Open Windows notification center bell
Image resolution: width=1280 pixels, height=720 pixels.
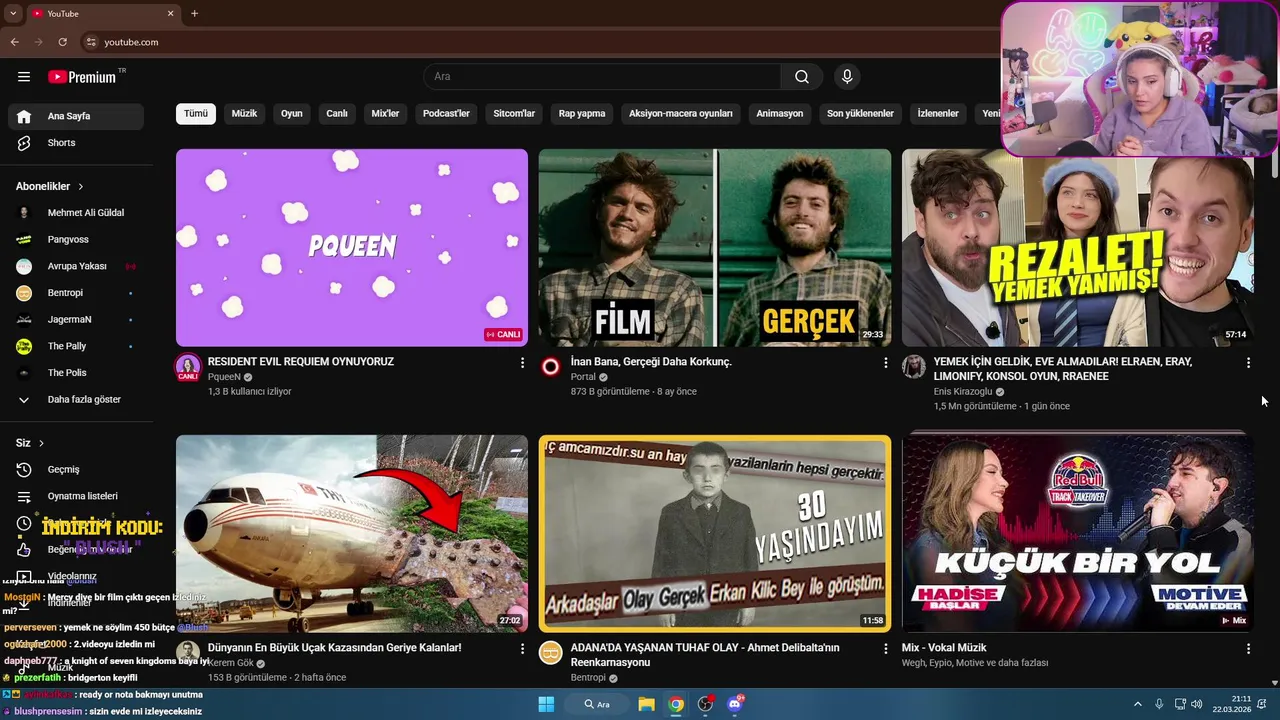tap(1262, 704)
